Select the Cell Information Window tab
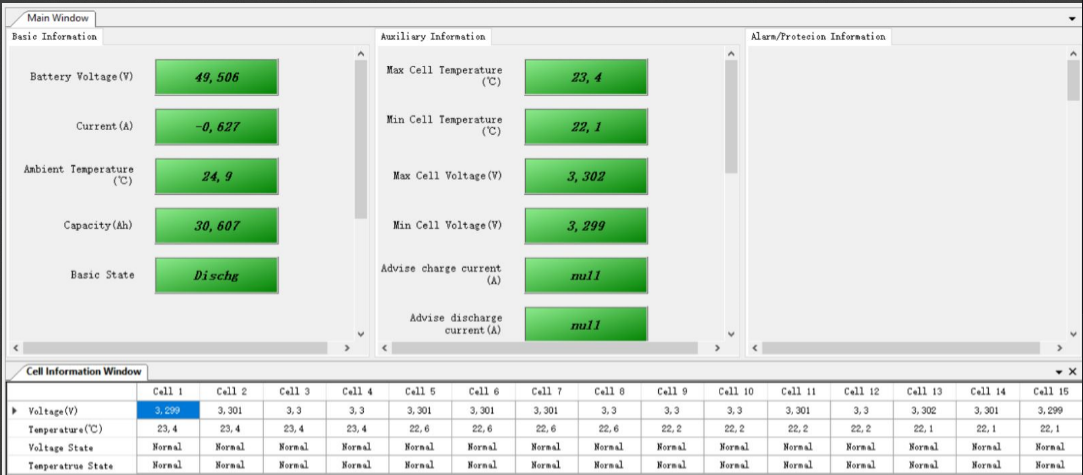Viewport: 1083px width, 475px height. coord(84,371)
